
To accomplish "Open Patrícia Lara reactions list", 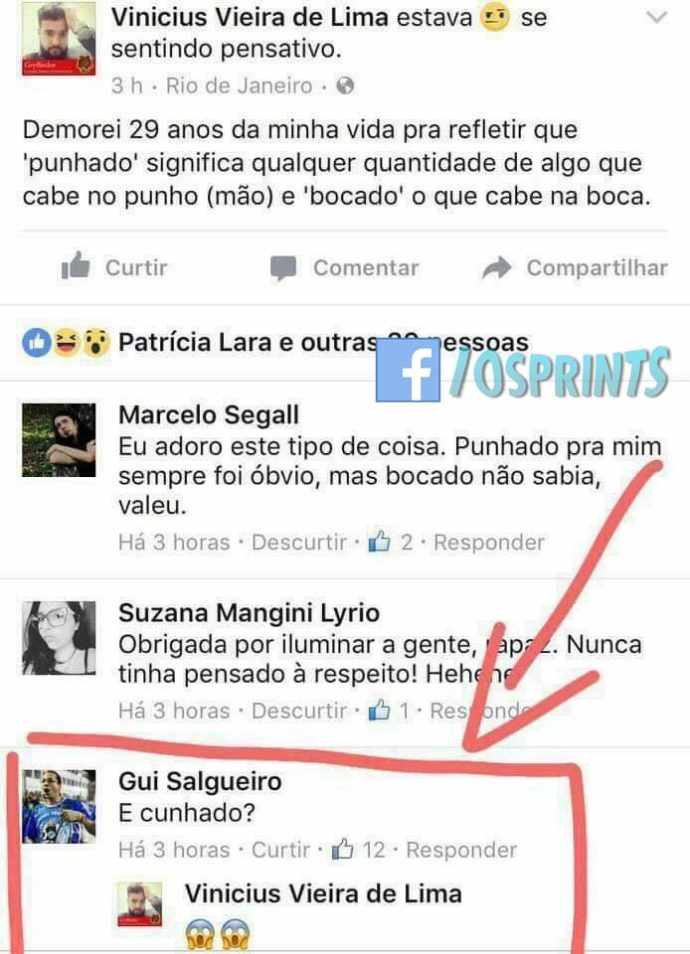I will pyautogui.click(x=323, y=343).
